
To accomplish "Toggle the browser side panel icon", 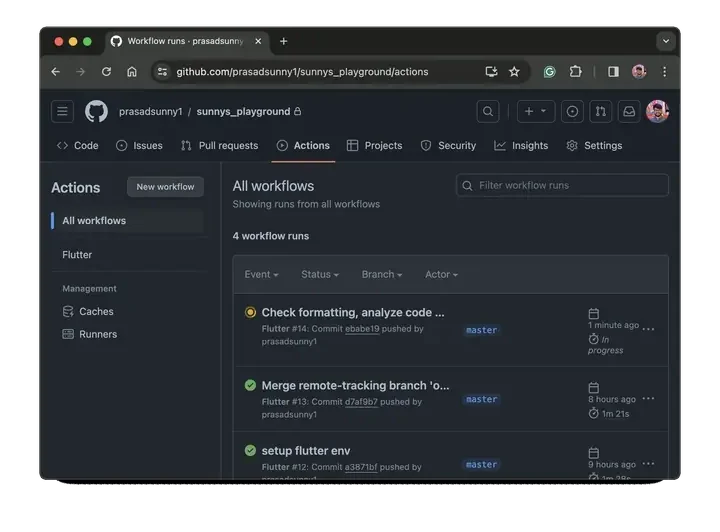I will (613, 72).
